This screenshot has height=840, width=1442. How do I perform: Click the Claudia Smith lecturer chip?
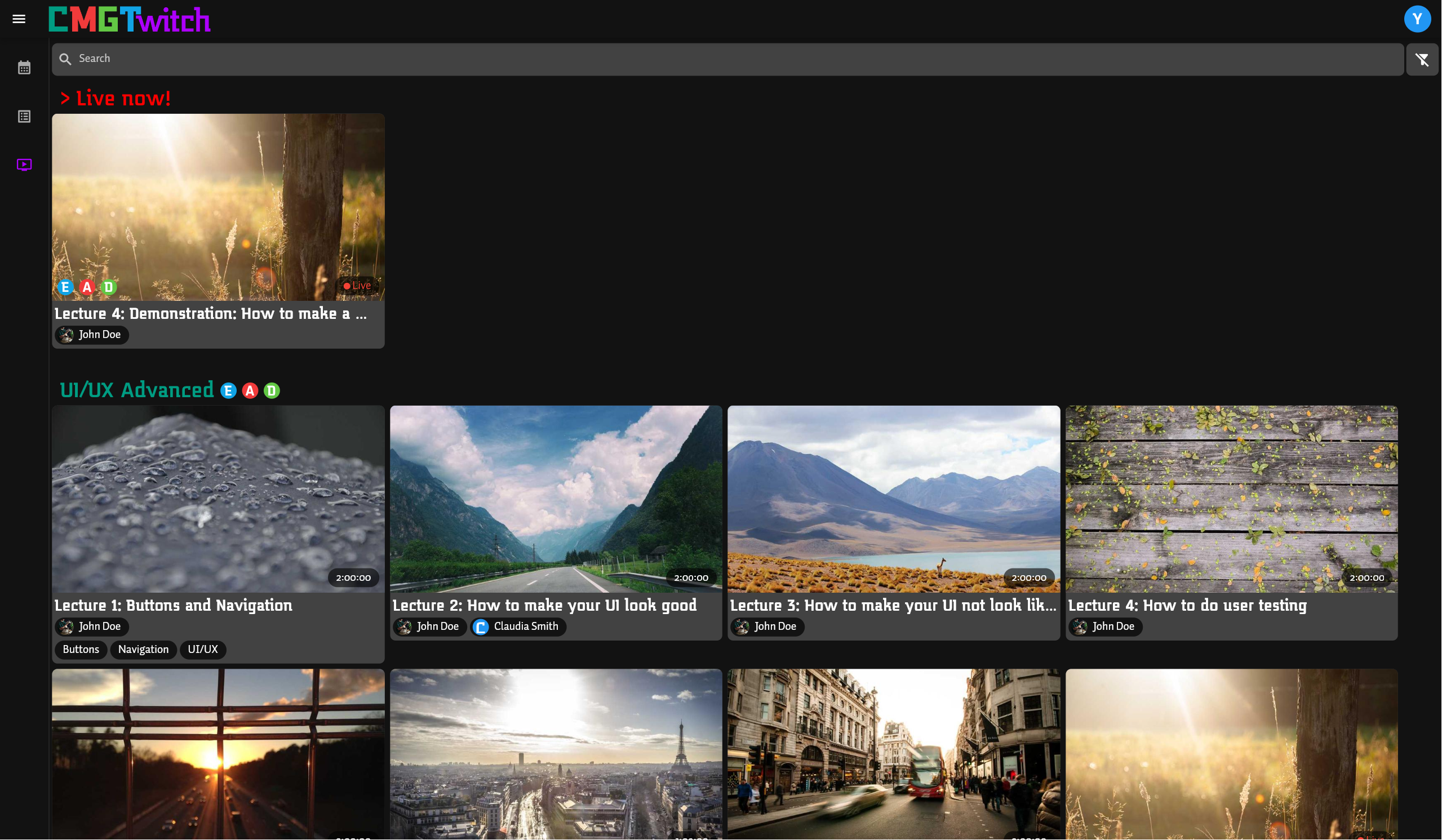518,626
